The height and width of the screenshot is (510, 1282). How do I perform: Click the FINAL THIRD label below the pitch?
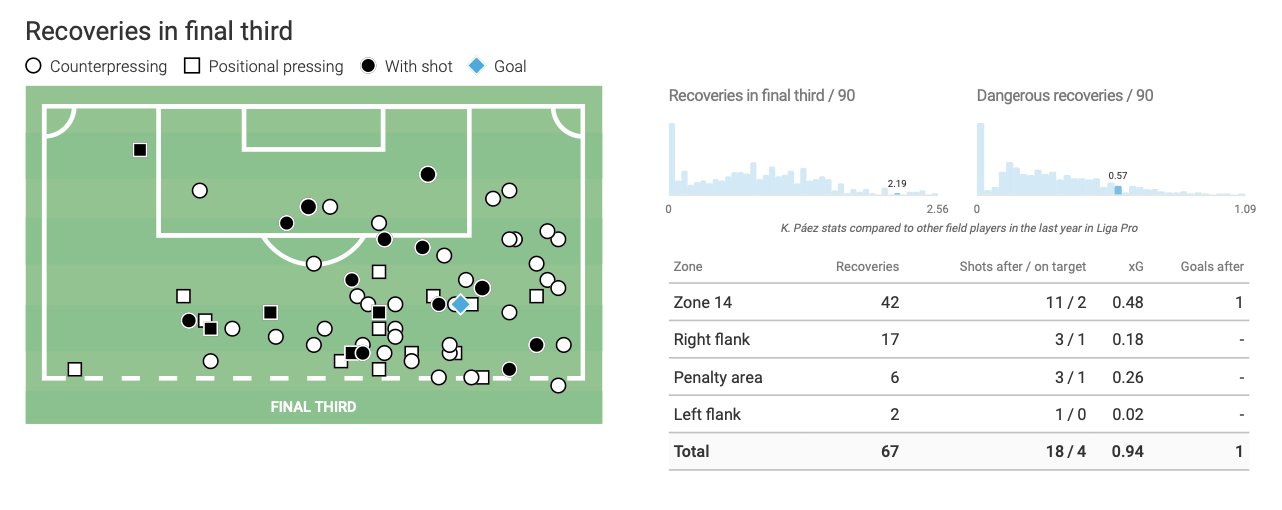(x=313, y=407)
